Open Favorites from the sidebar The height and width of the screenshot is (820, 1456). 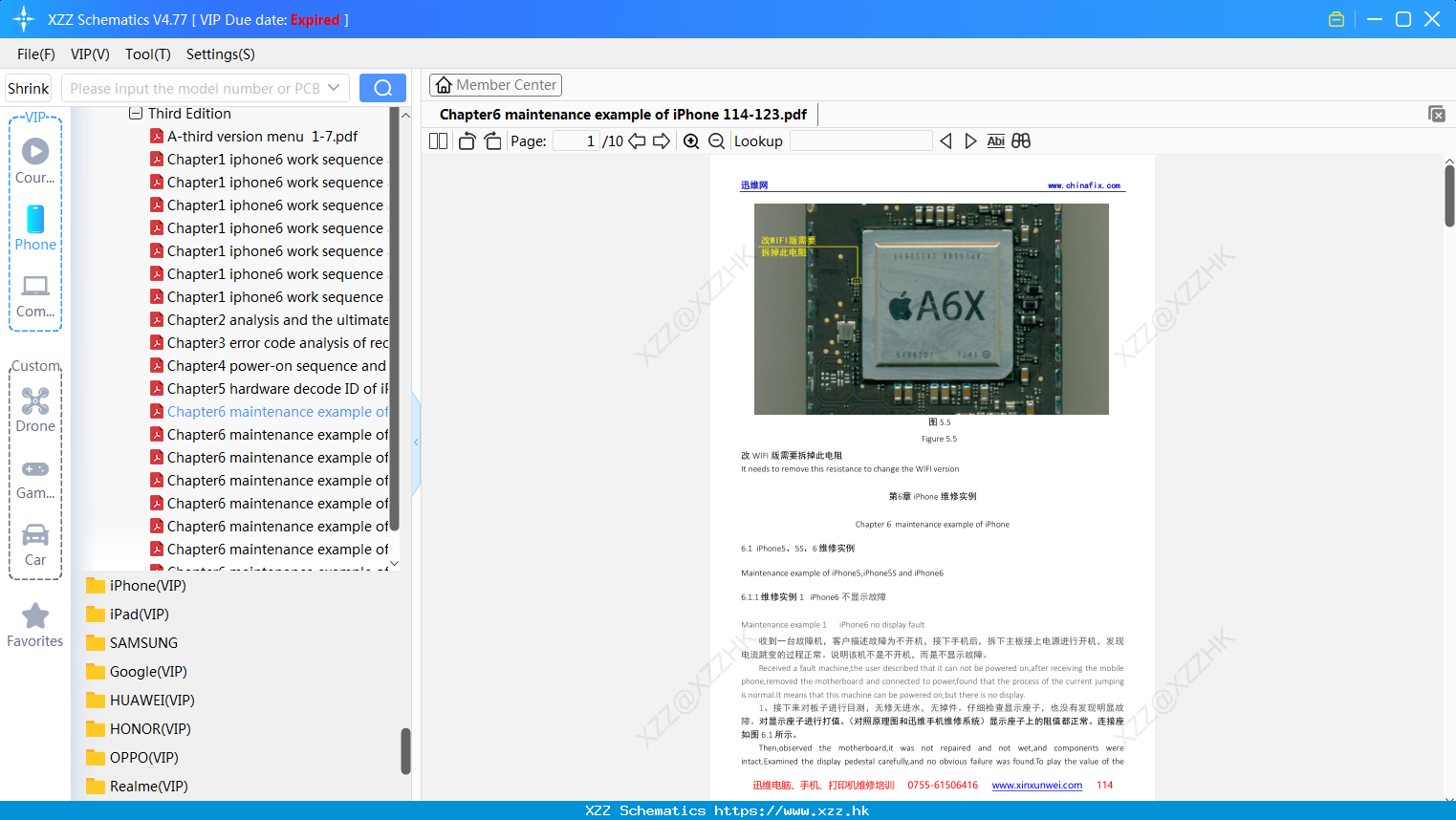pyautogui.click(x=35, y=625)
